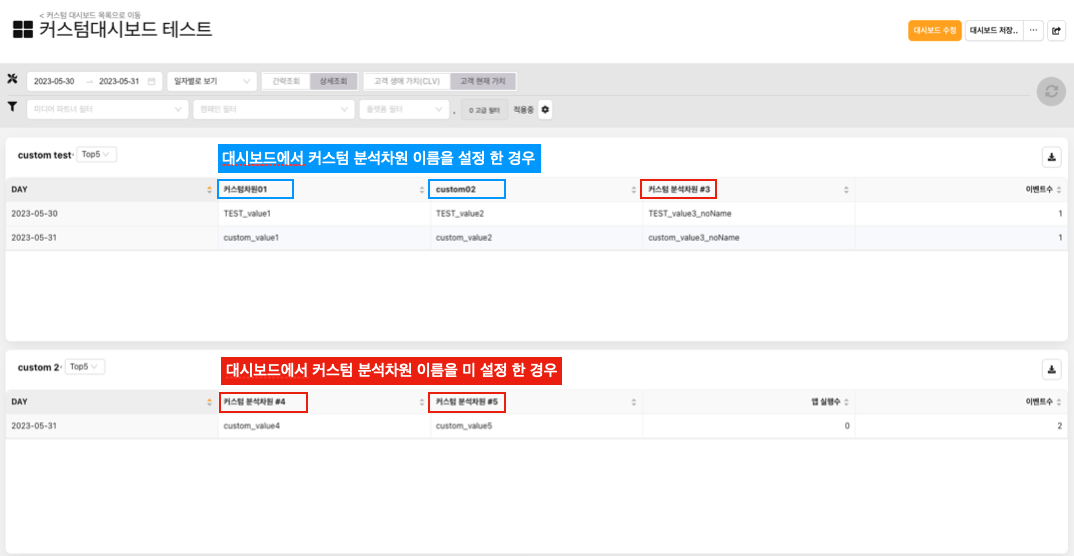
Task: Expand the 캠페인 필터 dropdown
Action: (273, 109)
